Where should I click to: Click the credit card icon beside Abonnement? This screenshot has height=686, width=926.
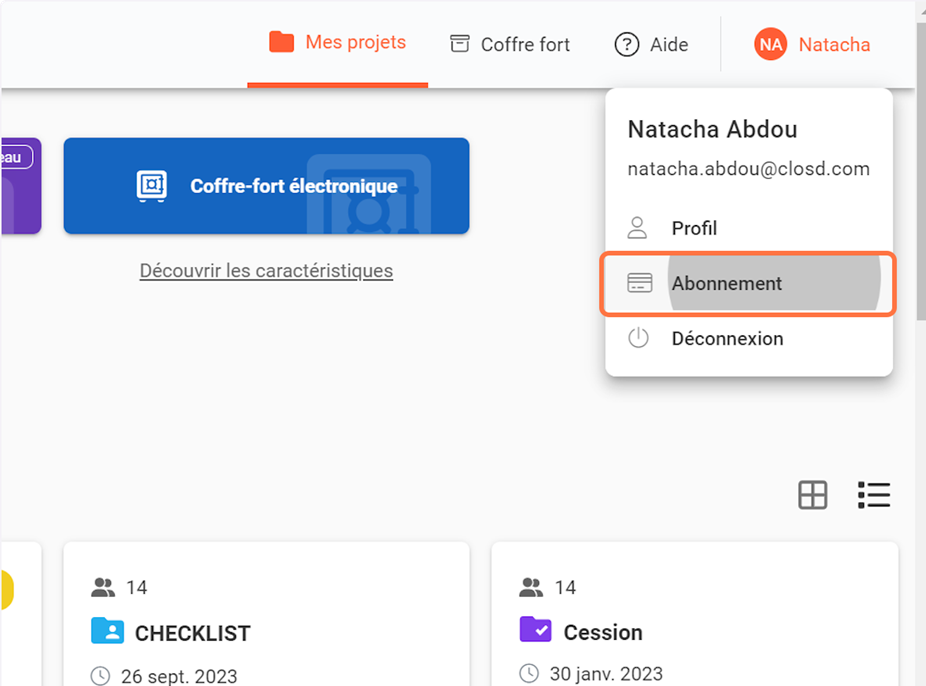click(639, 284)
